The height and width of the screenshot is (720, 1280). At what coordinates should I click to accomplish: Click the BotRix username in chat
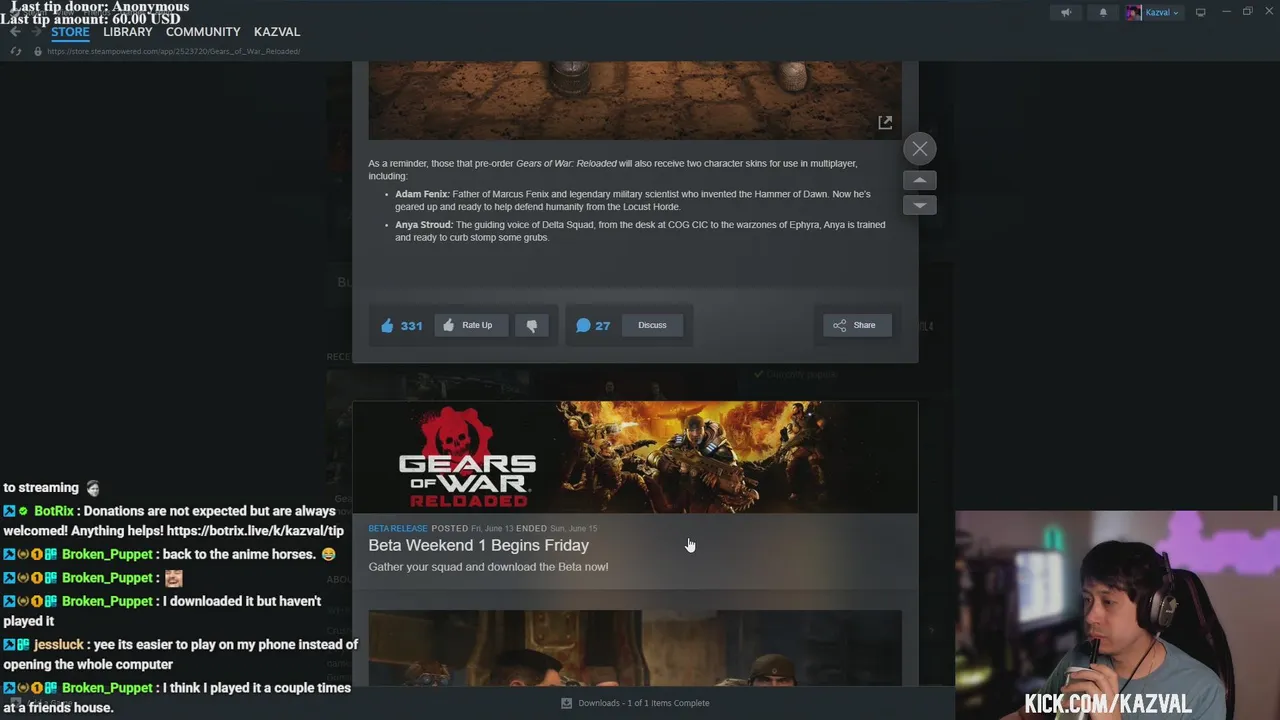point(54,511)
